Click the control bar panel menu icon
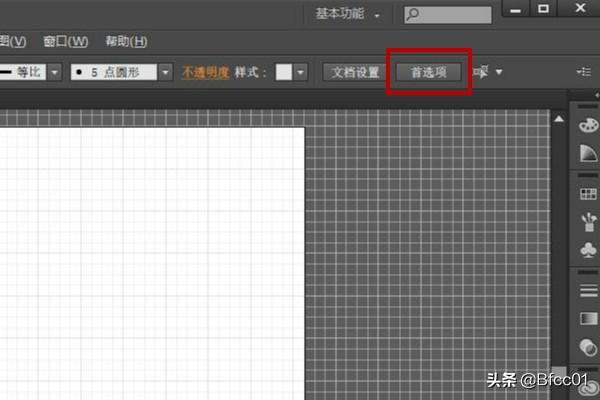 click(x=584, y=72)
